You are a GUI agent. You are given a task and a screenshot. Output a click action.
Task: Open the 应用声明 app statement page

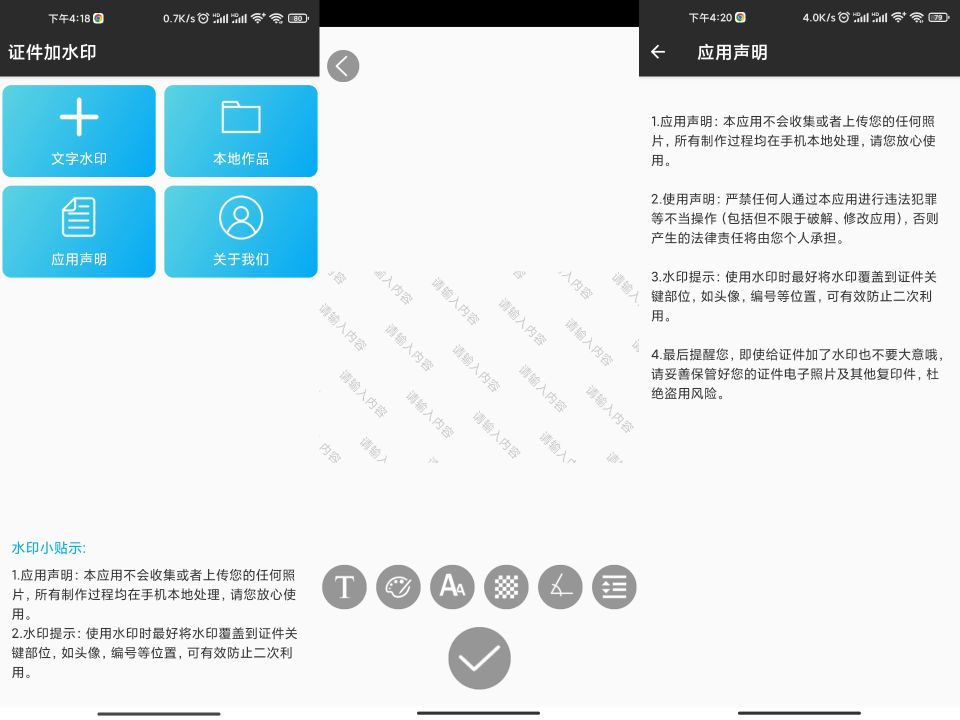[x=78, y=231]
